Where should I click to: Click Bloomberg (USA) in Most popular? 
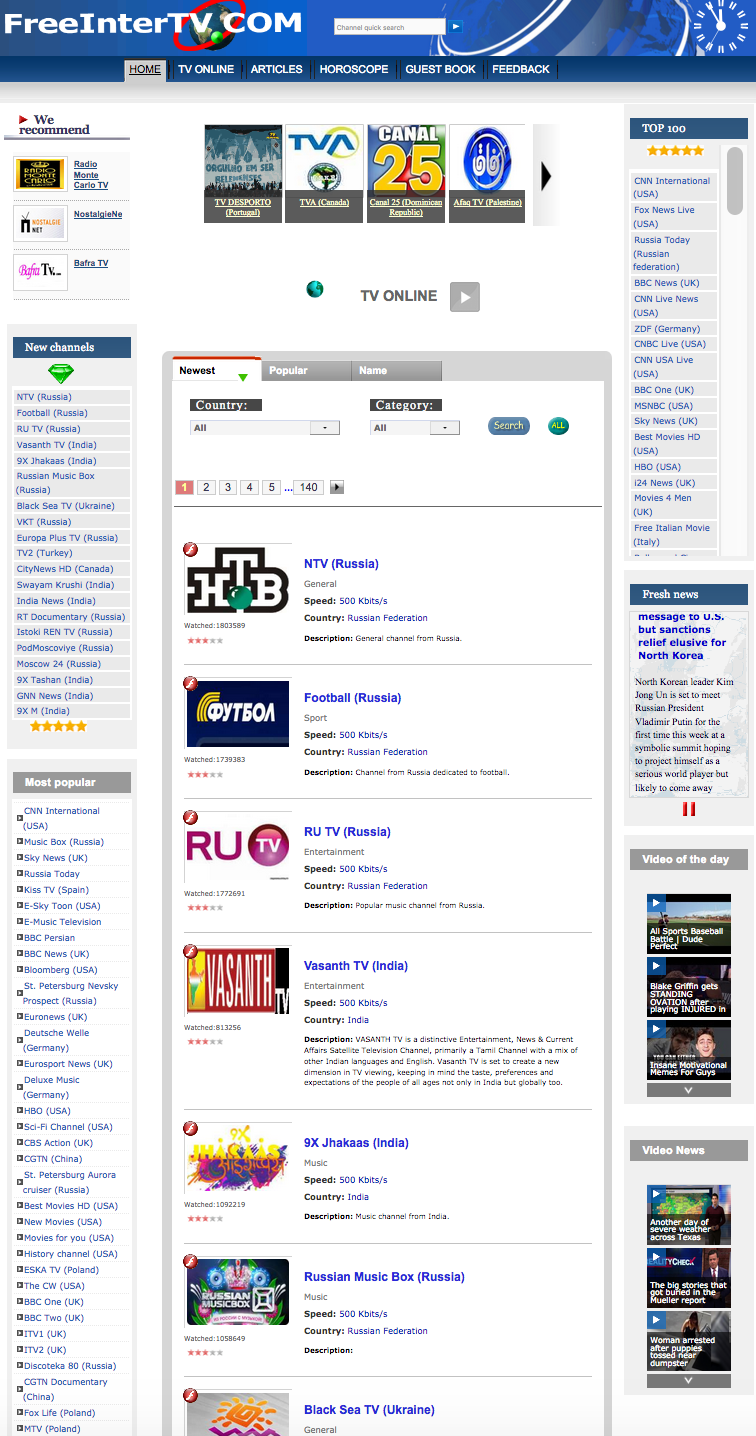click(61, 970)
